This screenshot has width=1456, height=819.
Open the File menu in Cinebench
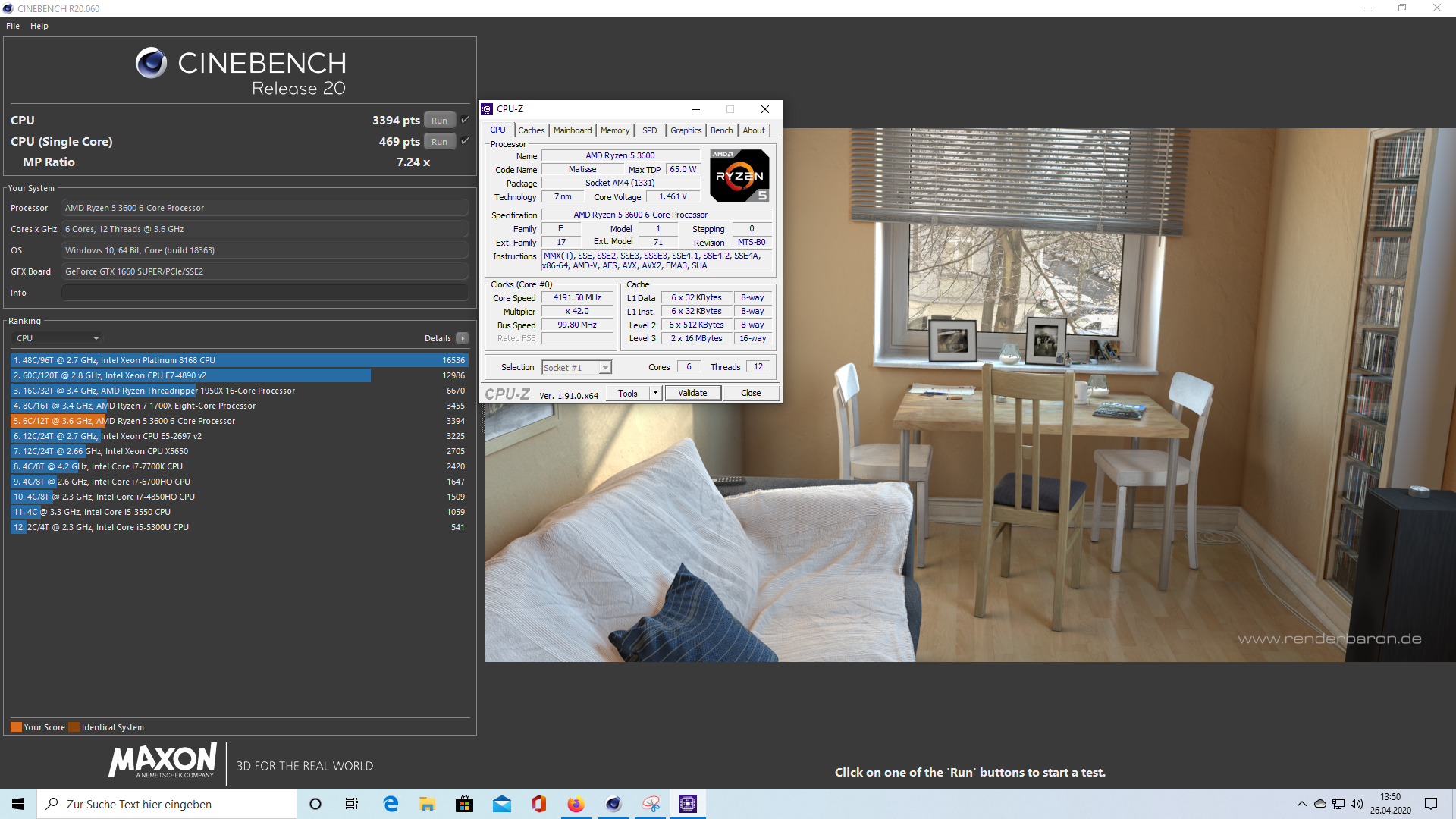pyautogui.click(x=12, y=25)
